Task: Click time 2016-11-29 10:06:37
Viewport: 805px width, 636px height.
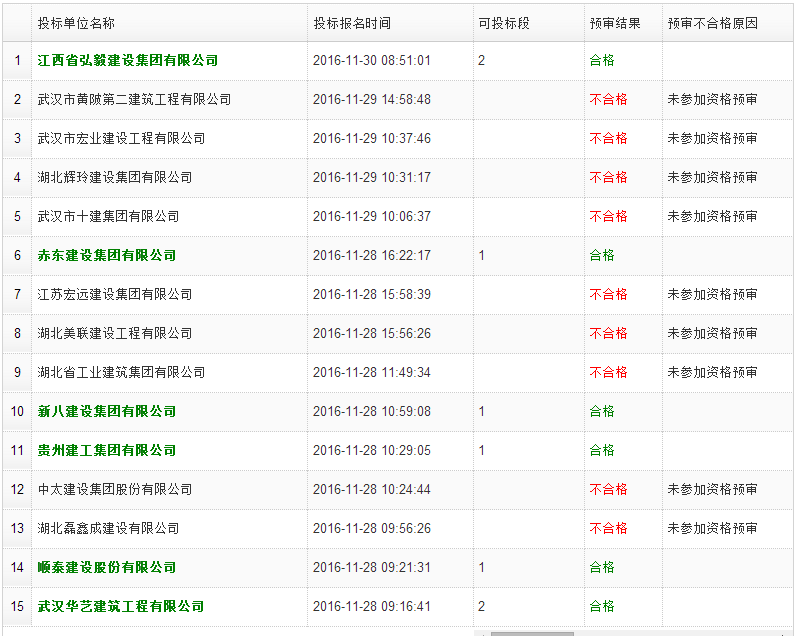Action: [x=372, y=217]
